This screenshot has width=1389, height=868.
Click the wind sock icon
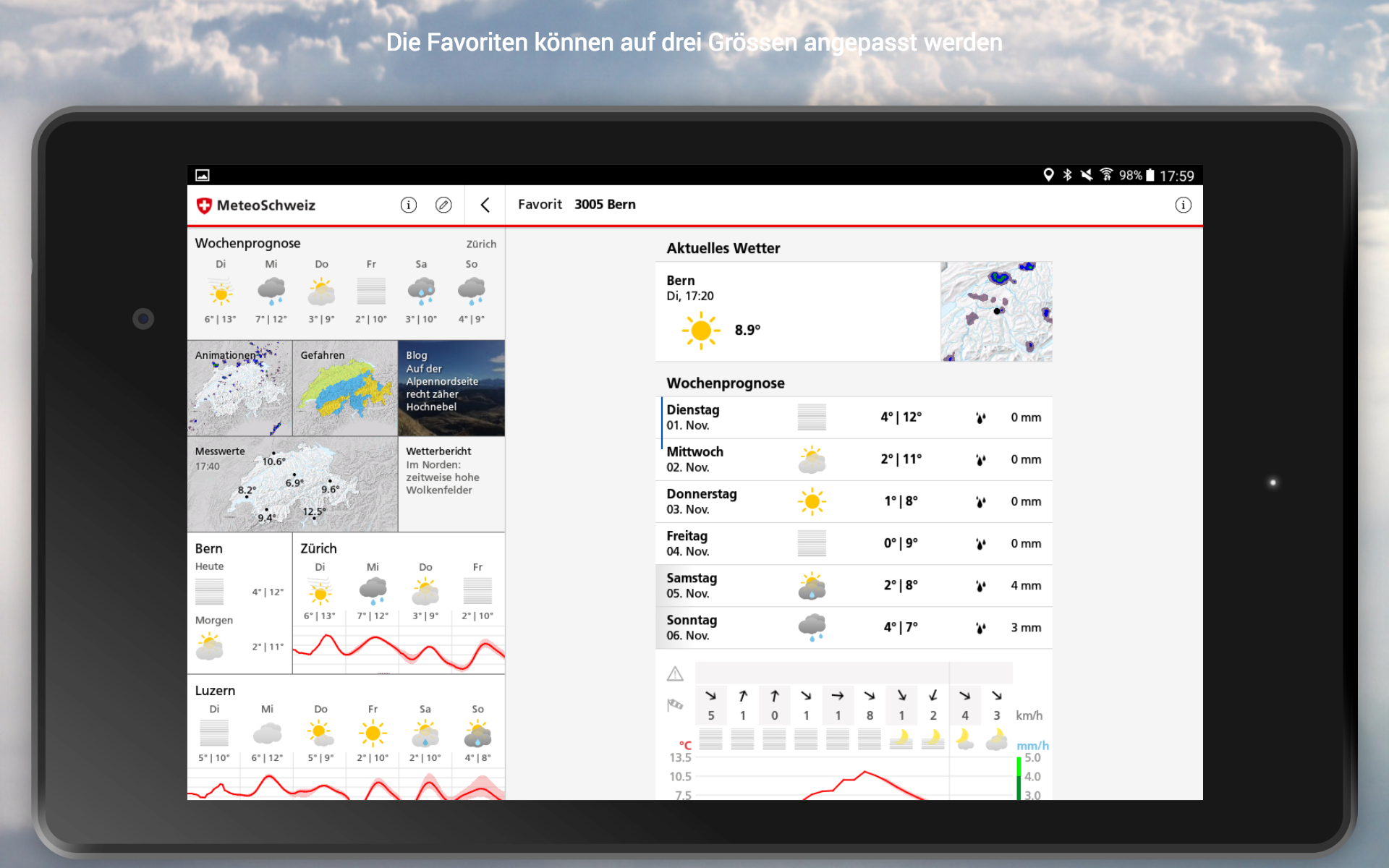click(675, 705)
